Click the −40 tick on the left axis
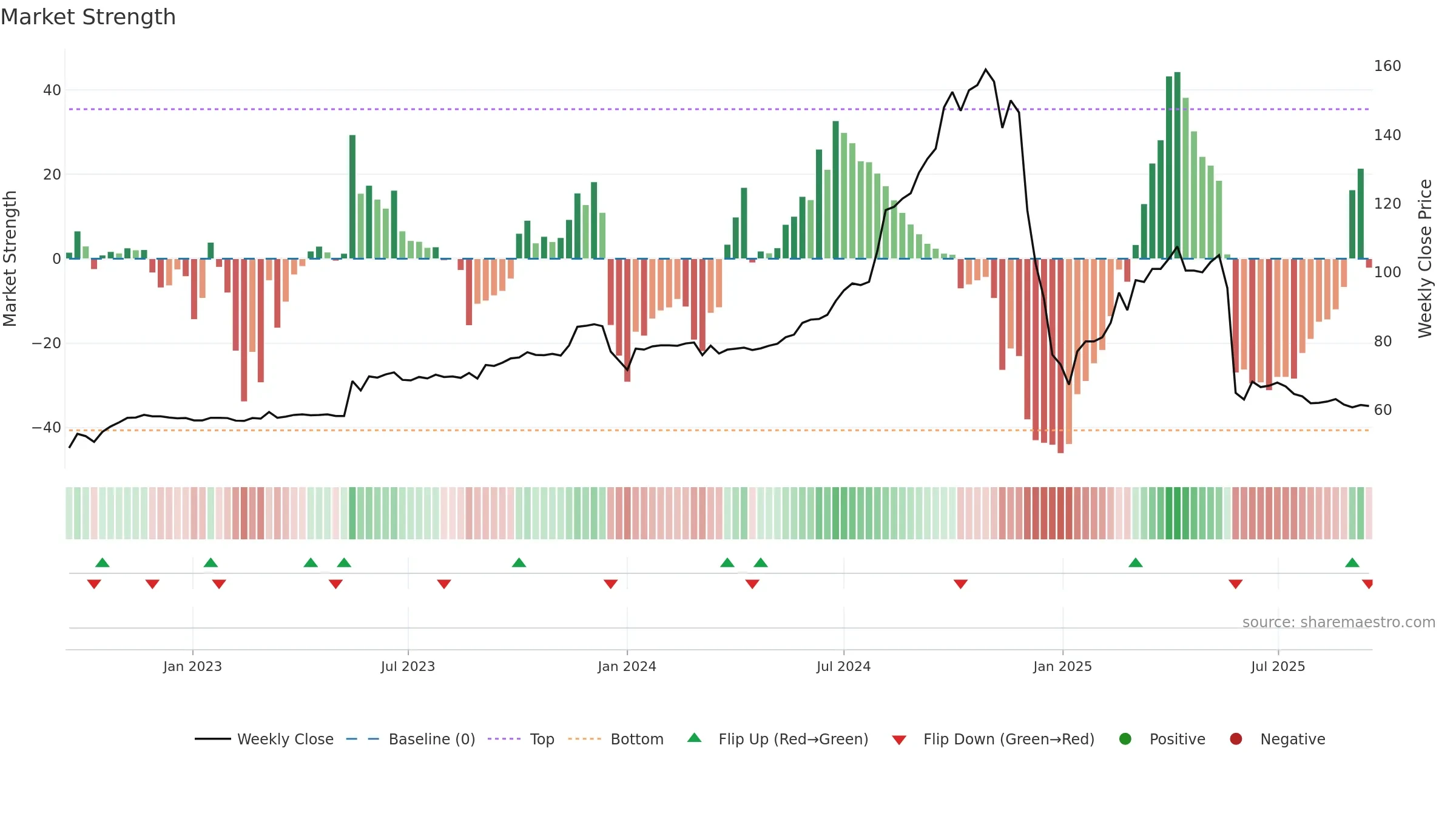1456x819 pixels. (x=47, y=428)
